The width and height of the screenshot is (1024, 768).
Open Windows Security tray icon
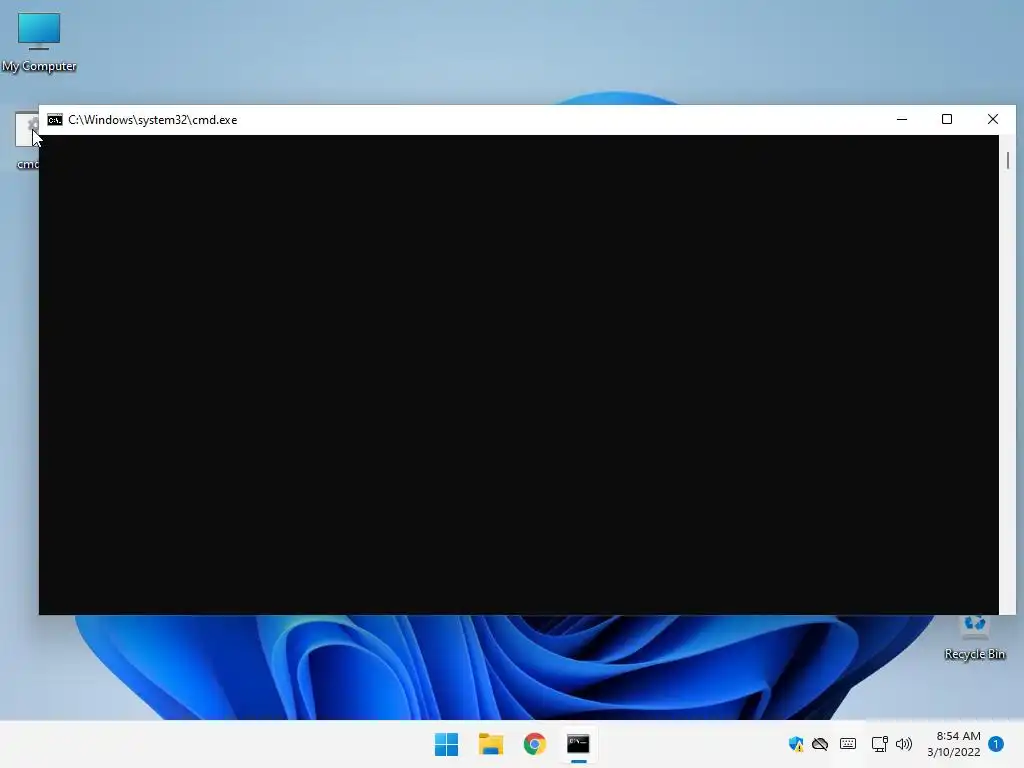(x=795, y=744)
